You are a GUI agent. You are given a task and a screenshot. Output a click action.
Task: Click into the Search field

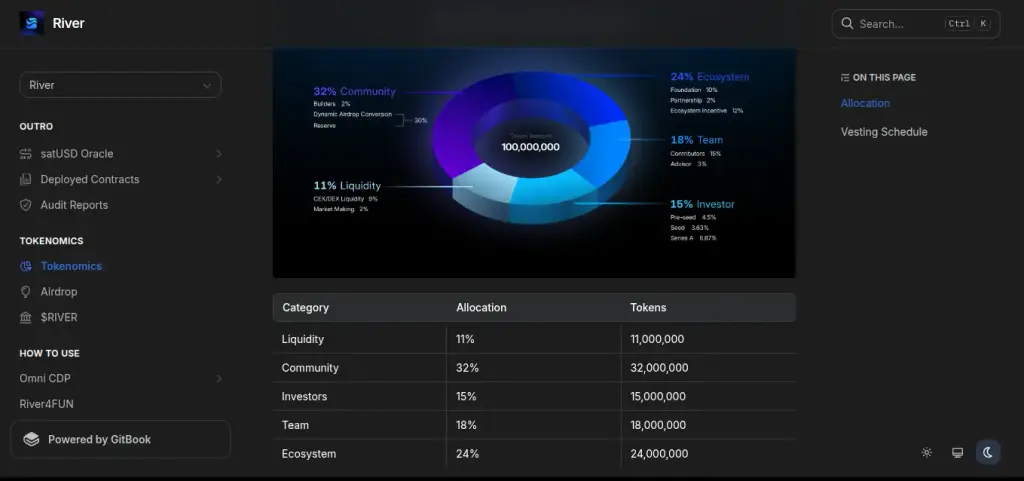coord(916,23)
